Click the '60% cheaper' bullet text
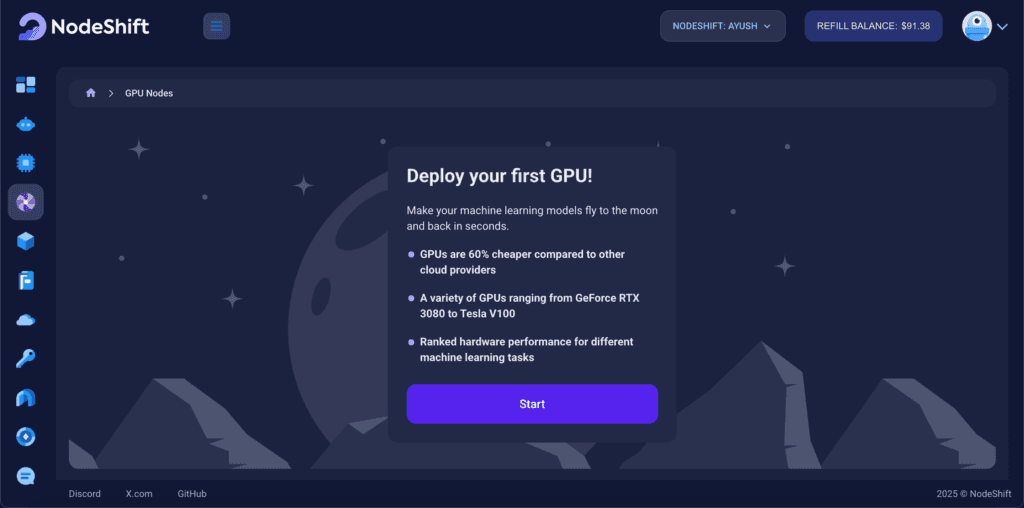1024x508 pixels. 522,262
